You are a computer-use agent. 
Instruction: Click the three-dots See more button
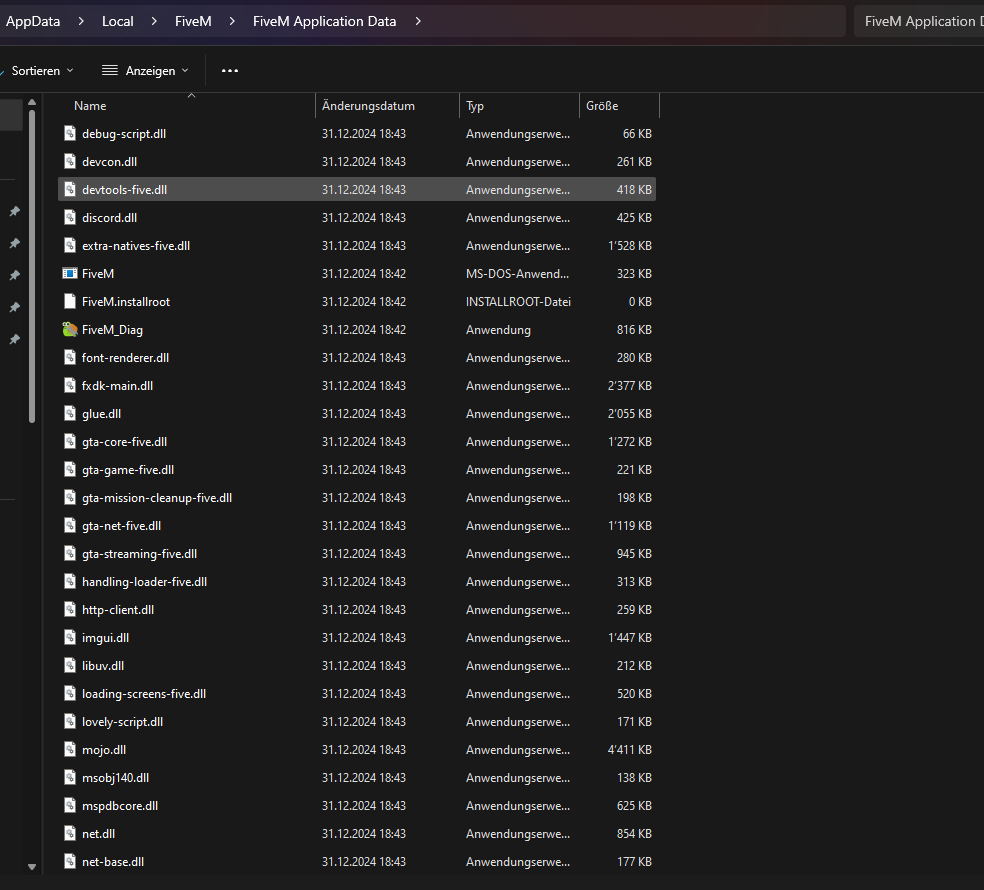pyautogui.click(x=229, y=70)
